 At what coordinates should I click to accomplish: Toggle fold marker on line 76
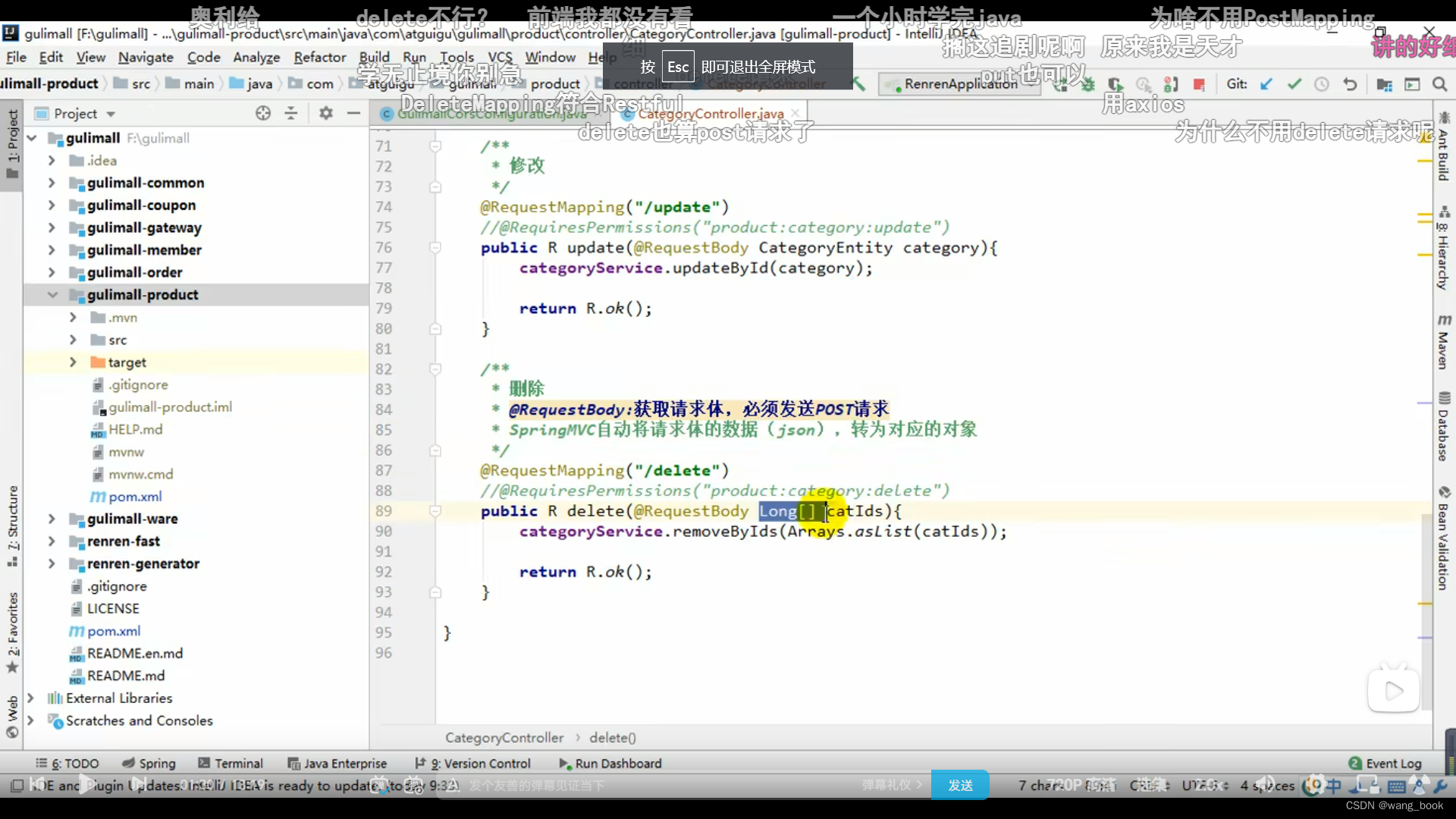pyautogui.click(x=435, y=248)
